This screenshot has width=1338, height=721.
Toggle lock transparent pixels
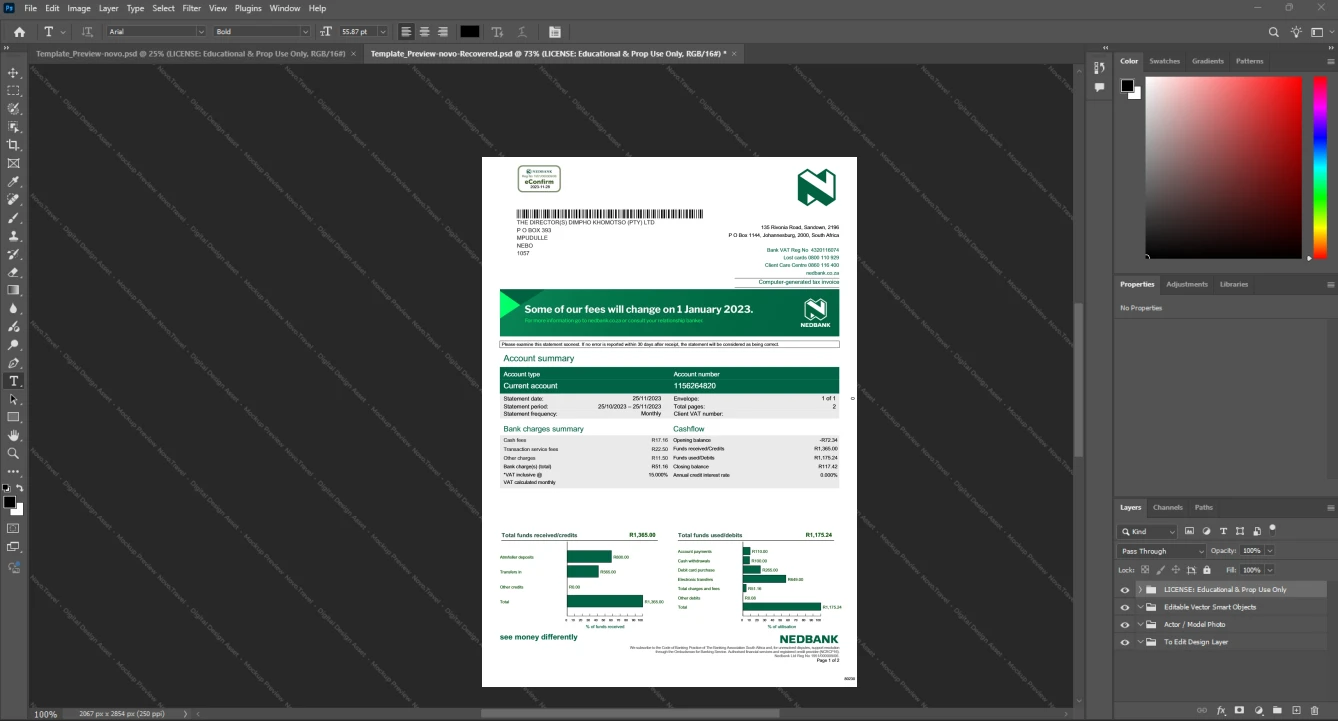coord(1145,570)
